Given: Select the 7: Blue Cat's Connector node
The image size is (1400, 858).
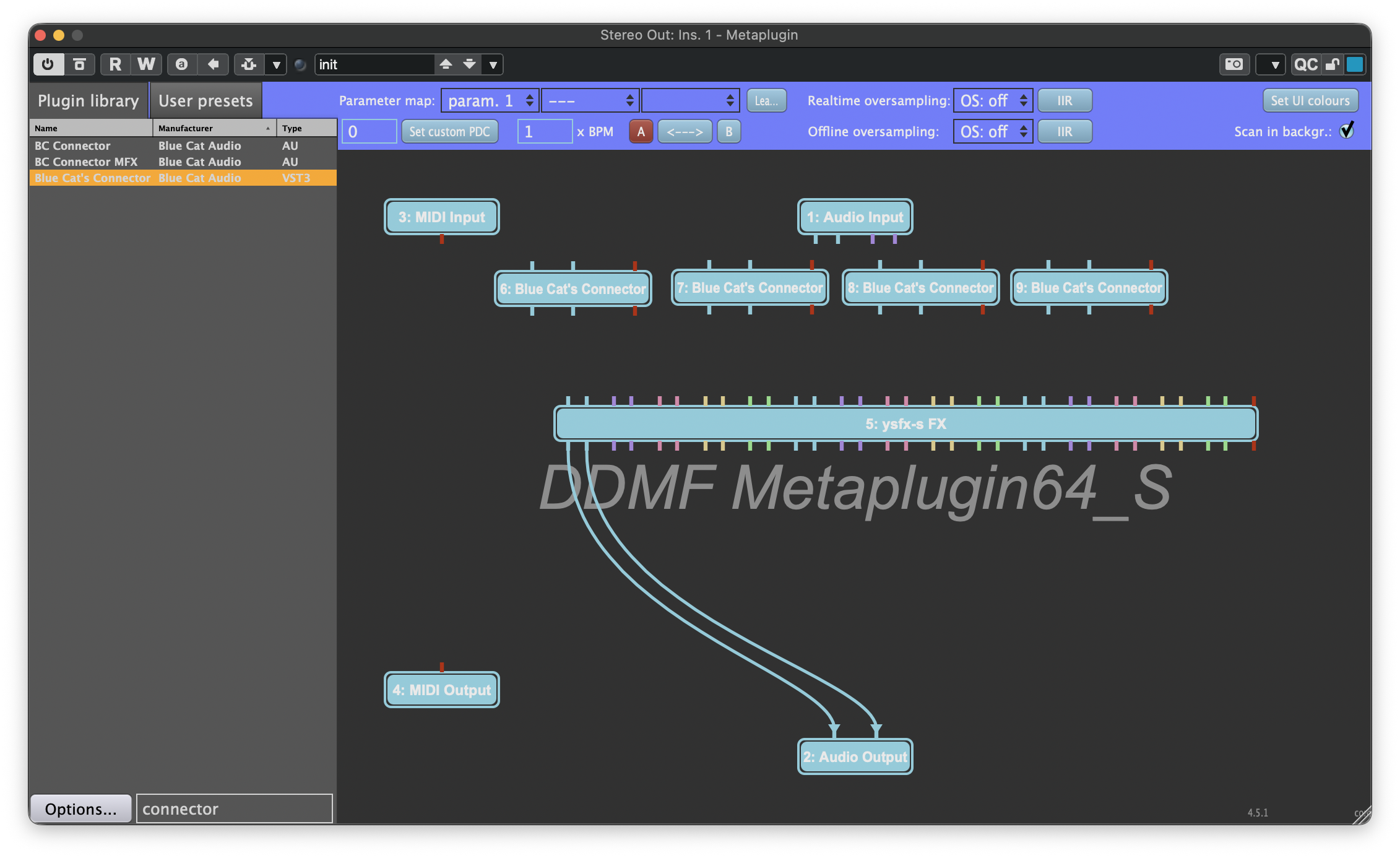Looking at the screenshot, I should 750,287.
